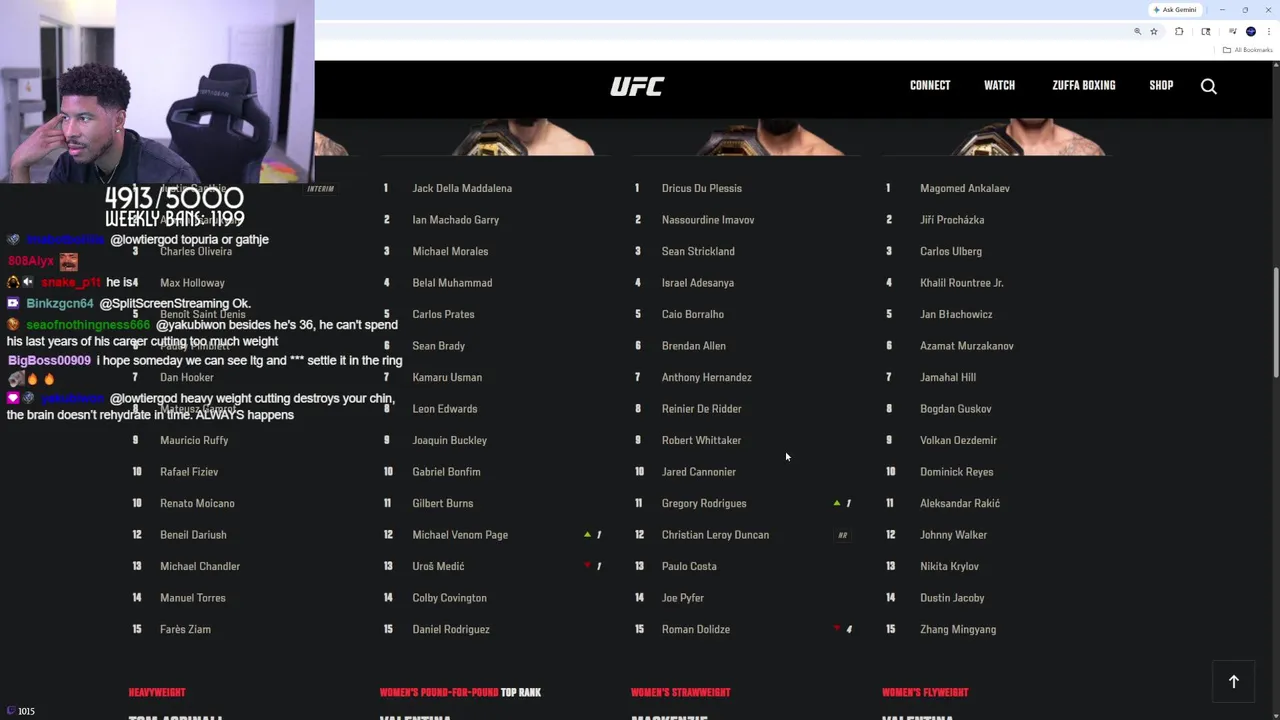Select Farès Ziam in lightweight list
The width and height of the screenshot is (1280, 720).
pyautogui.click(x=185, y=629)
